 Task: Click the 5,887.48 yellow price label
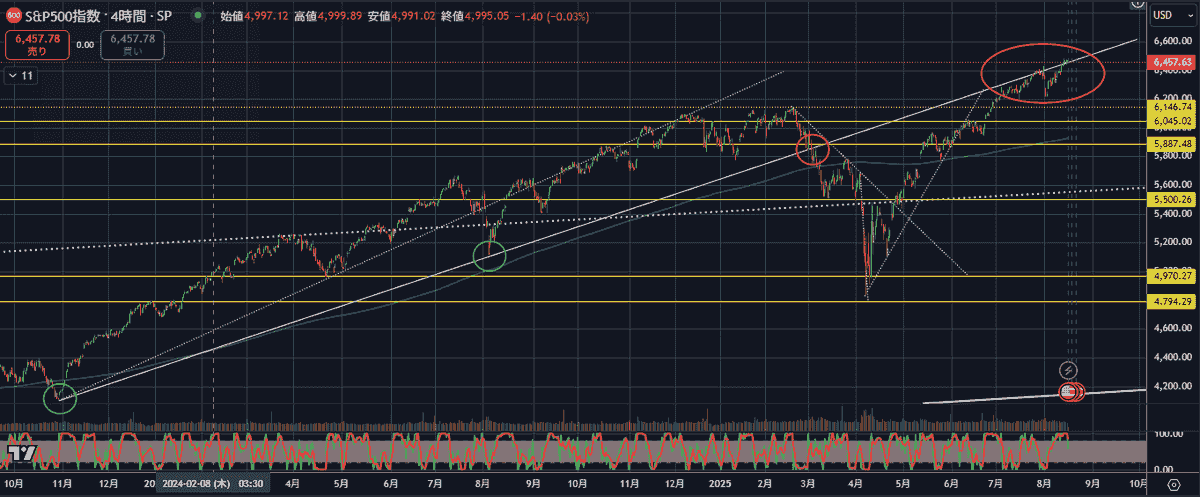coord(1172,144)
